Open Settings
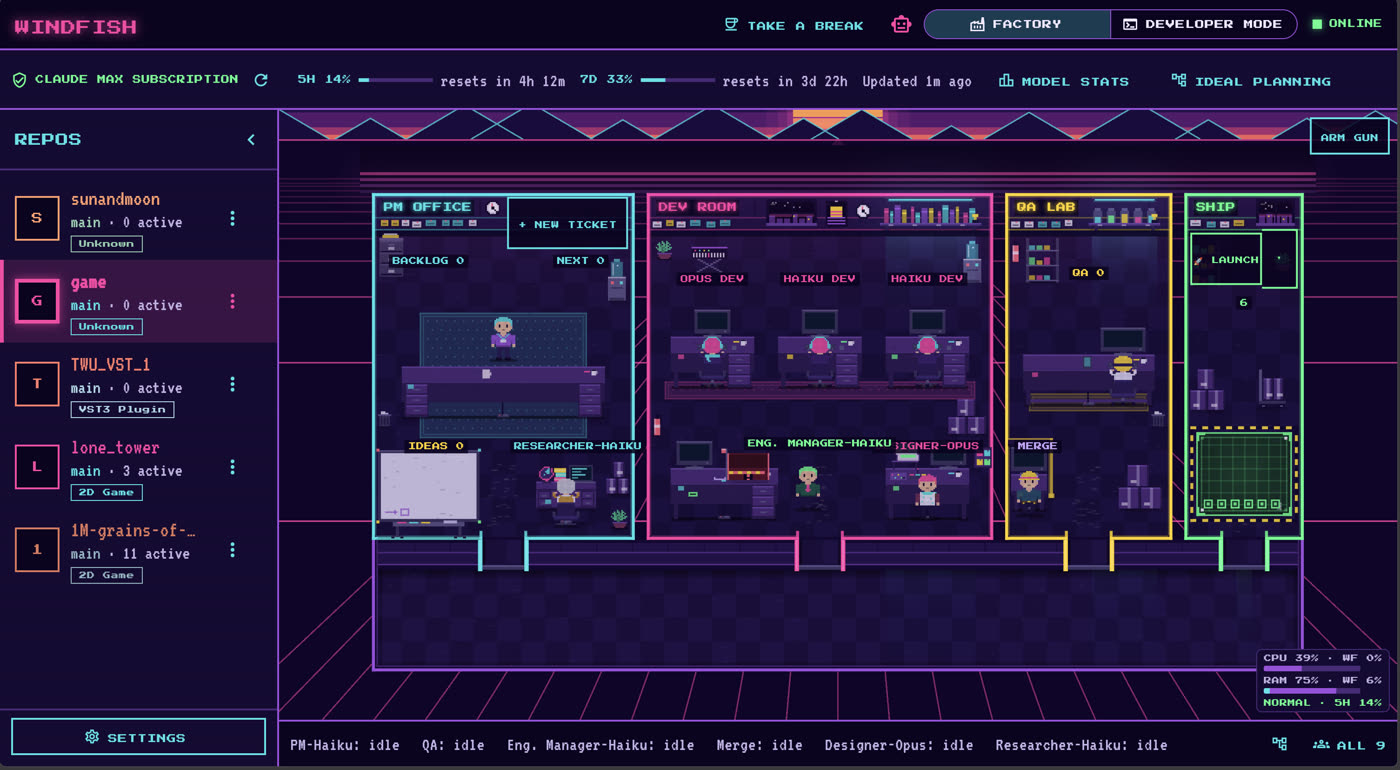Screen dimensions: 1400x770 point(138,737)
